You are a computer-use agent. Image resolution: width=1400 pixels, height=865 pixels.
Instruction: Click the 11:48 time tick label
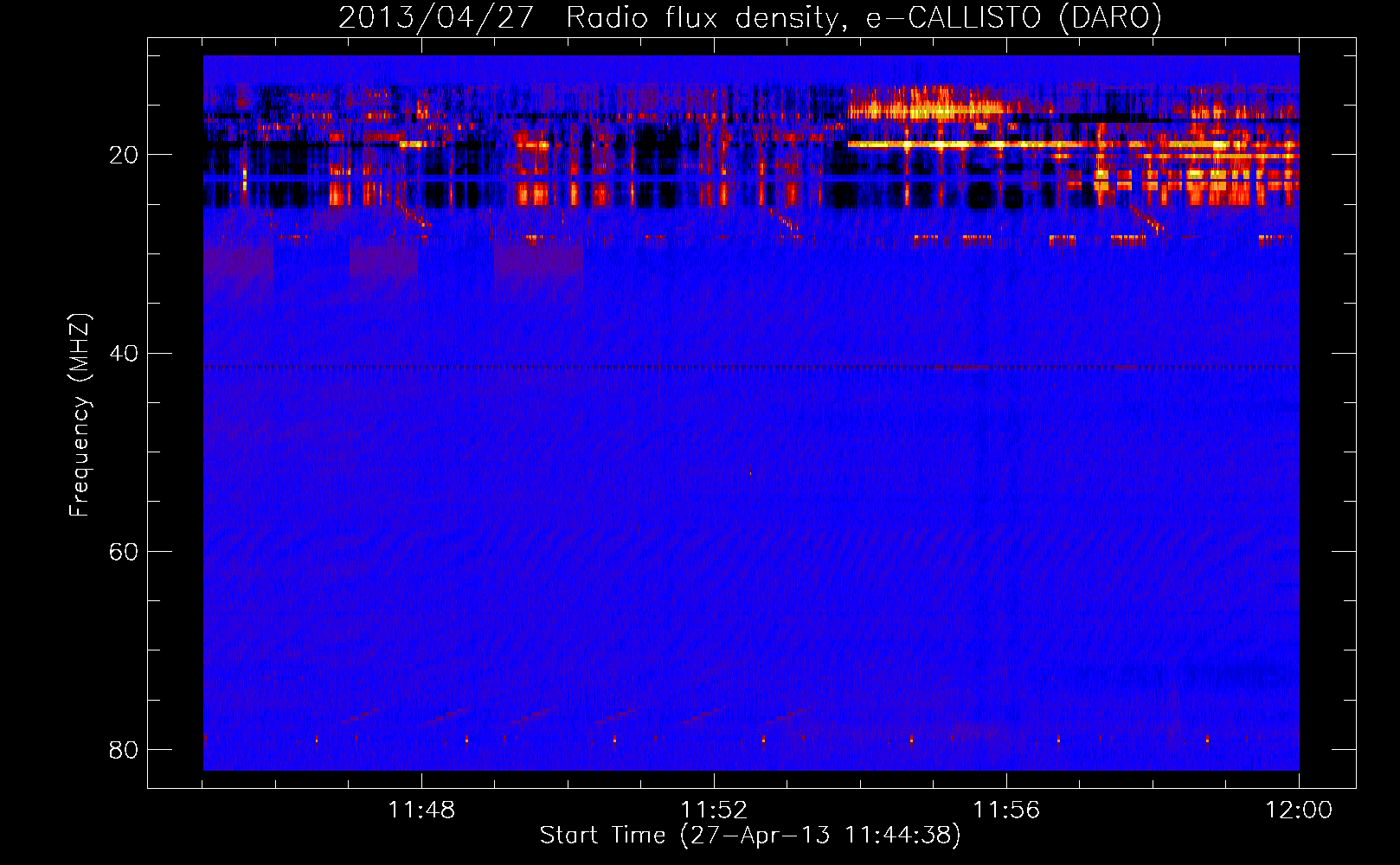click(421, 811)
